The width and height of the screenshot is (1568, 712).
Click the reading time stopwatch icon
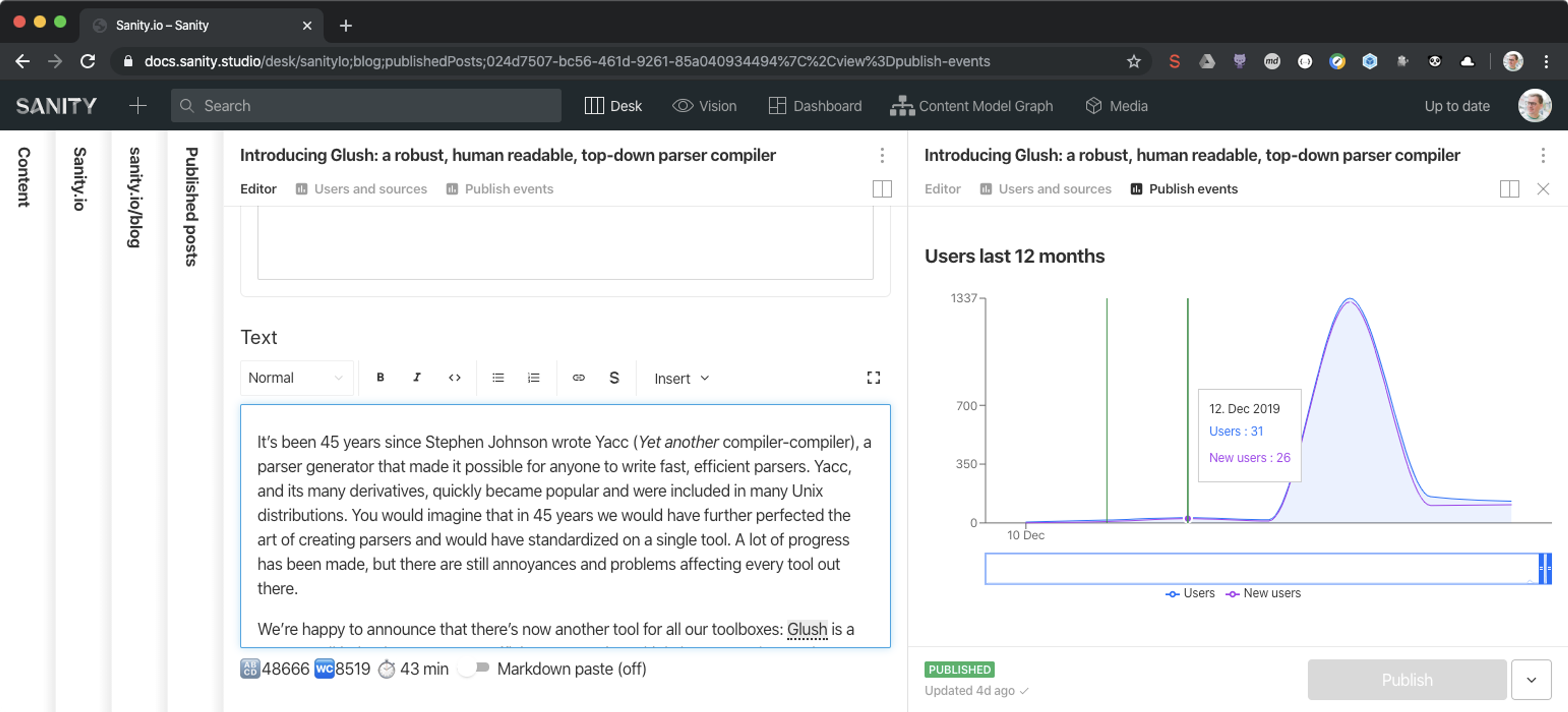(387, 670)
